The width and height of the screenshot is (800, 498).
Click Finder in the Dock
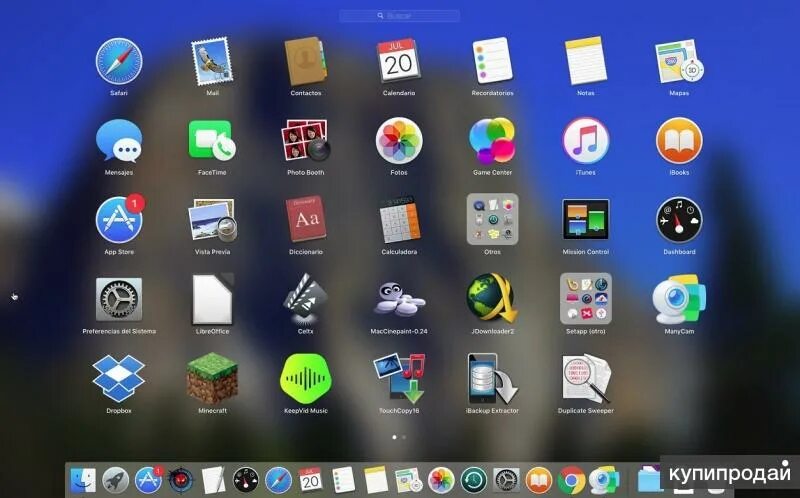[x=83, y=480]
